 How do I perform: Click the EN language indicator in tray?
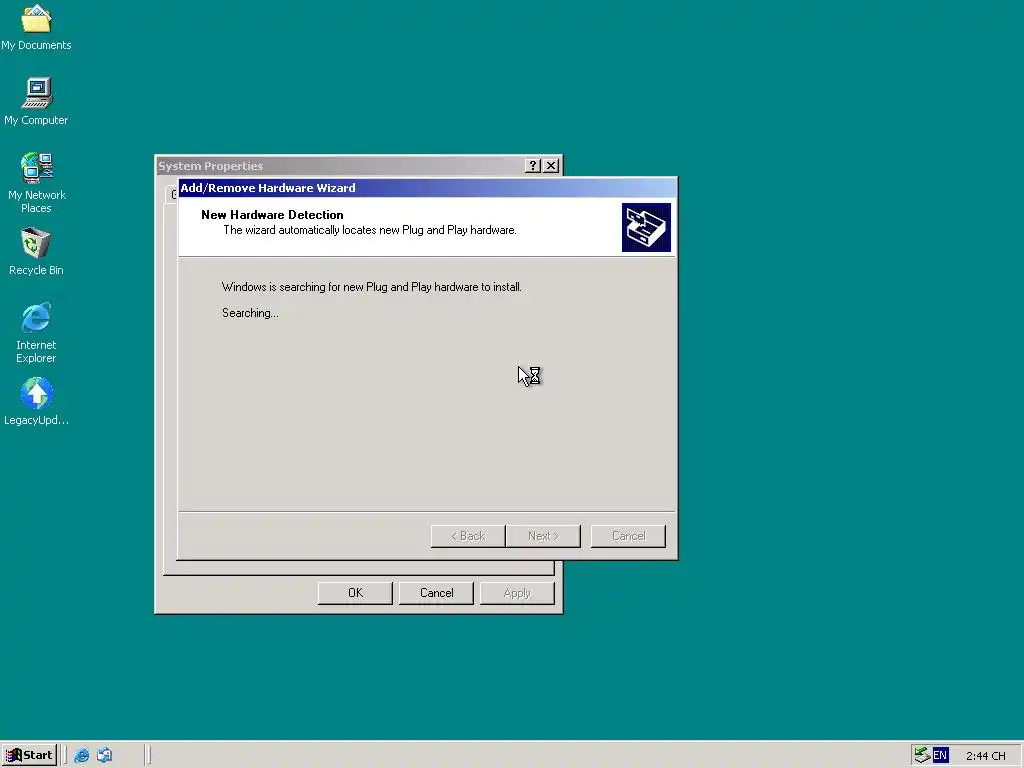click(940, 755)
